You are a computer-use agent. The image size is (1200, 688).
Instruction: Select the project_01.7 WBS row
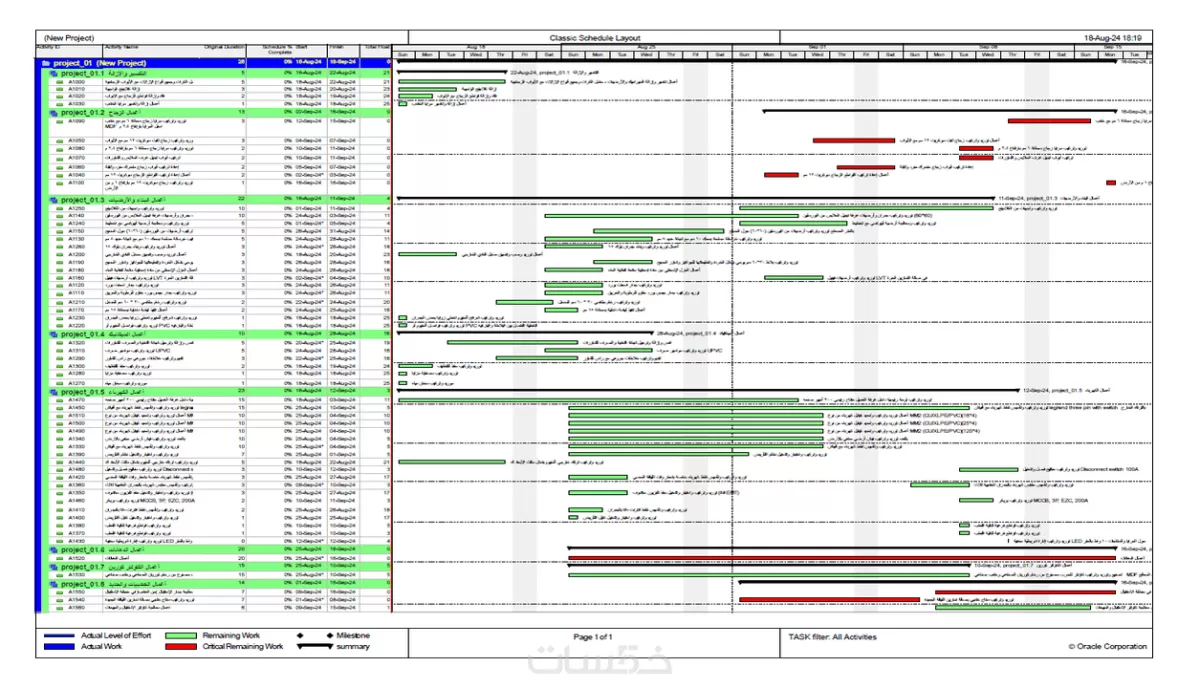coord(219,567)
